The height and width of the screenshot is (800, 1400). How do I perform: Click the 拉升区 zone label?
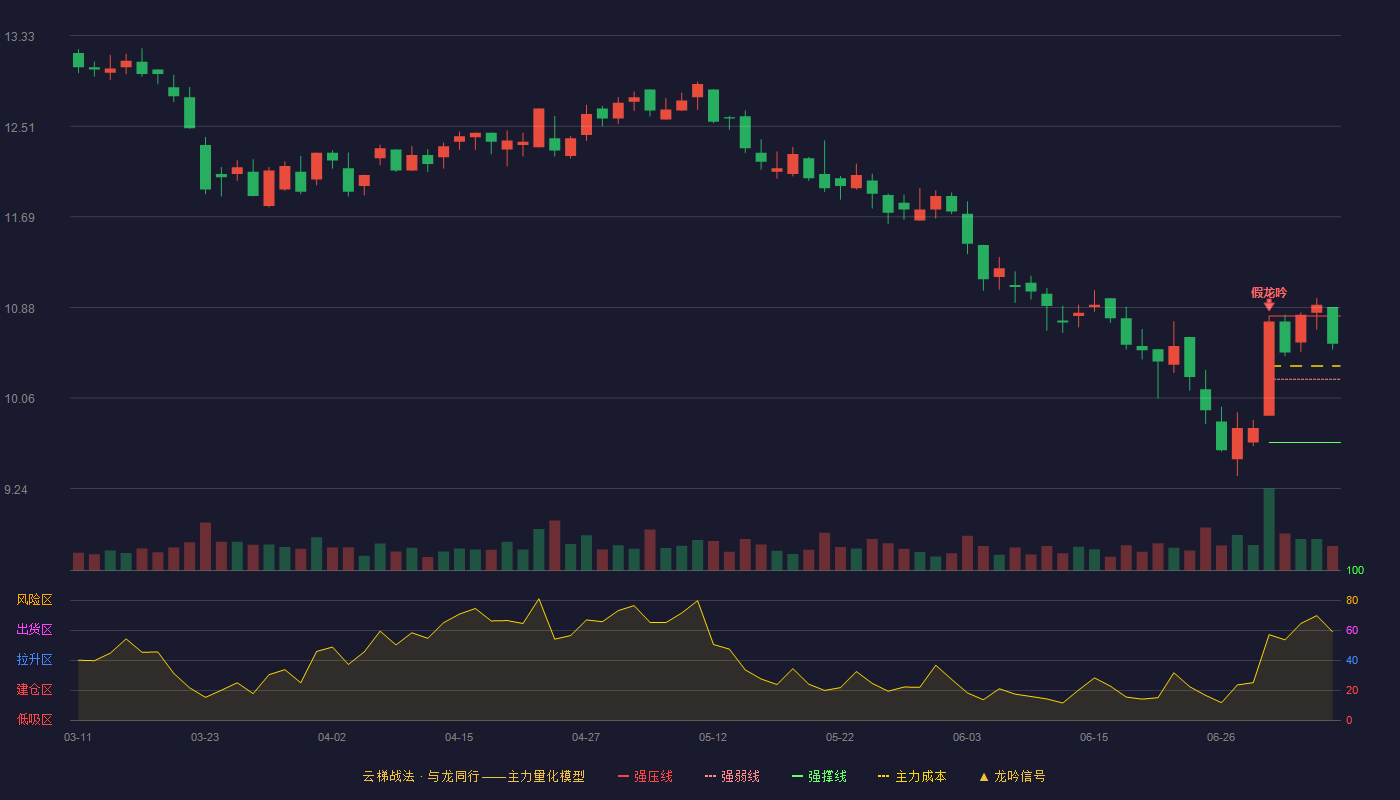click(x=34, y=660)
